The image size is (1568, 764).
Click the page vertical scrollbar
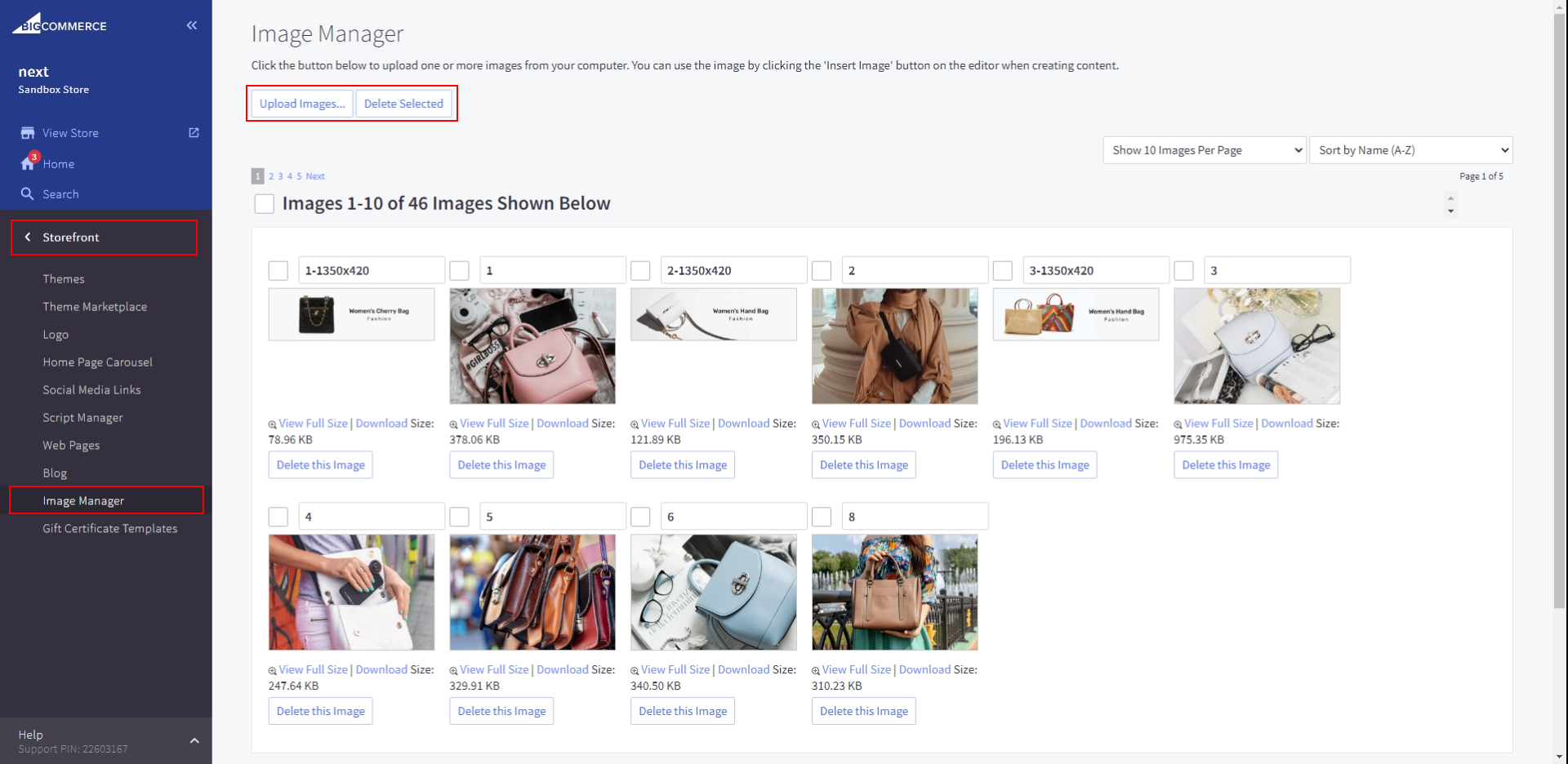[x=1560, y=326]
